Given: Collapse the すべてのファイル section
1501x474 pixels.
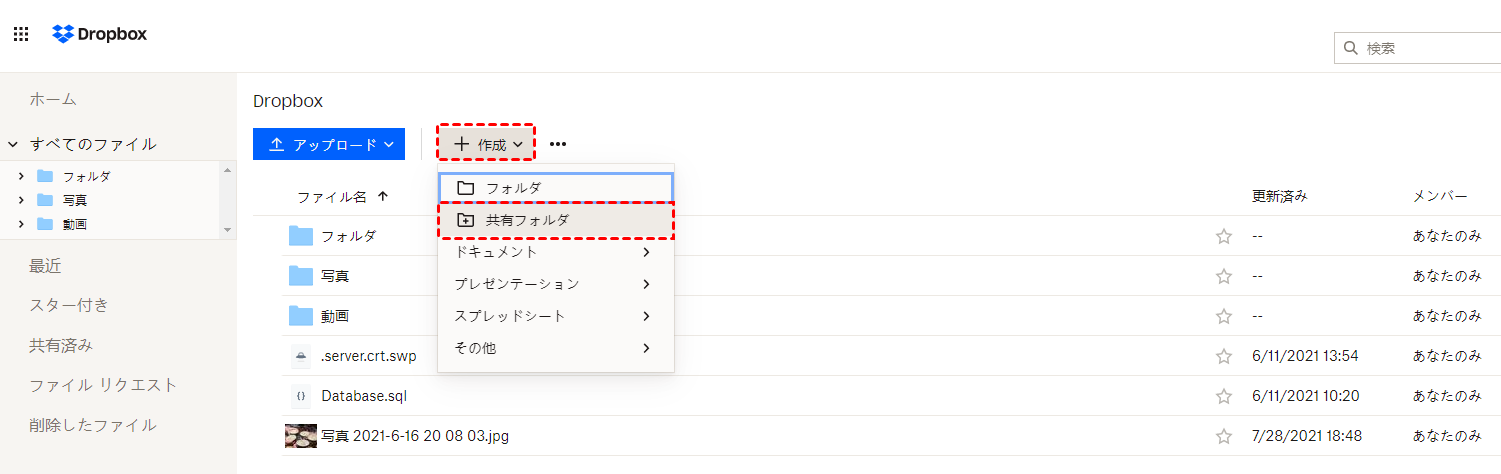Looking at the screenshot, I should pos(13,144).
